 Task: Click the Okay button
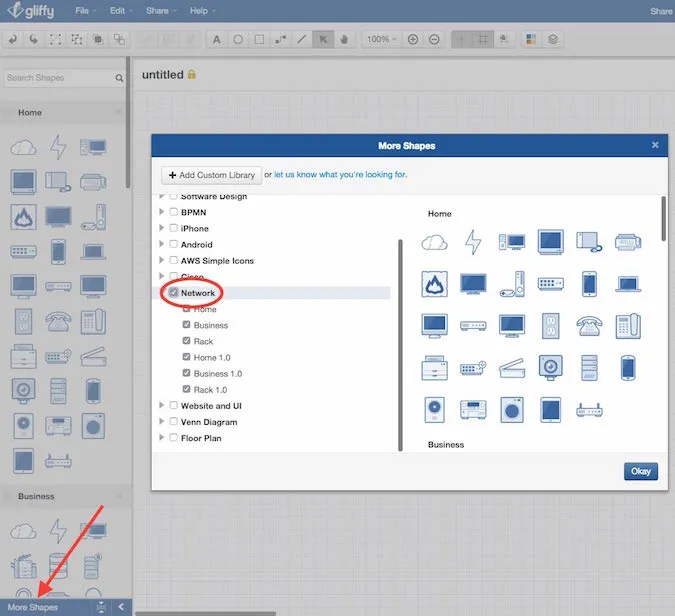pyautogui.click(x=641, y=471)
